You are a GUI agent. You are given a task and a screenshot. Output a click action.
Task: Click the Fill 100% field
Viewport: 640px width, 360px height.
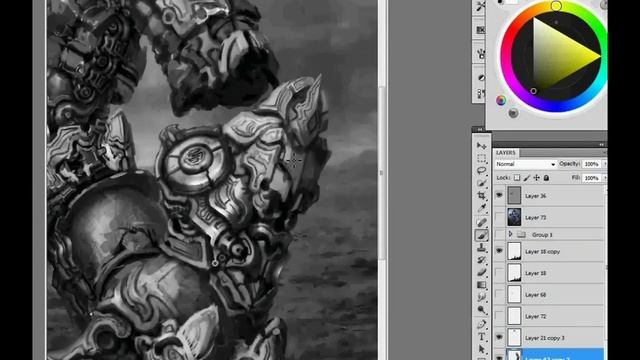tap(591, 178)
